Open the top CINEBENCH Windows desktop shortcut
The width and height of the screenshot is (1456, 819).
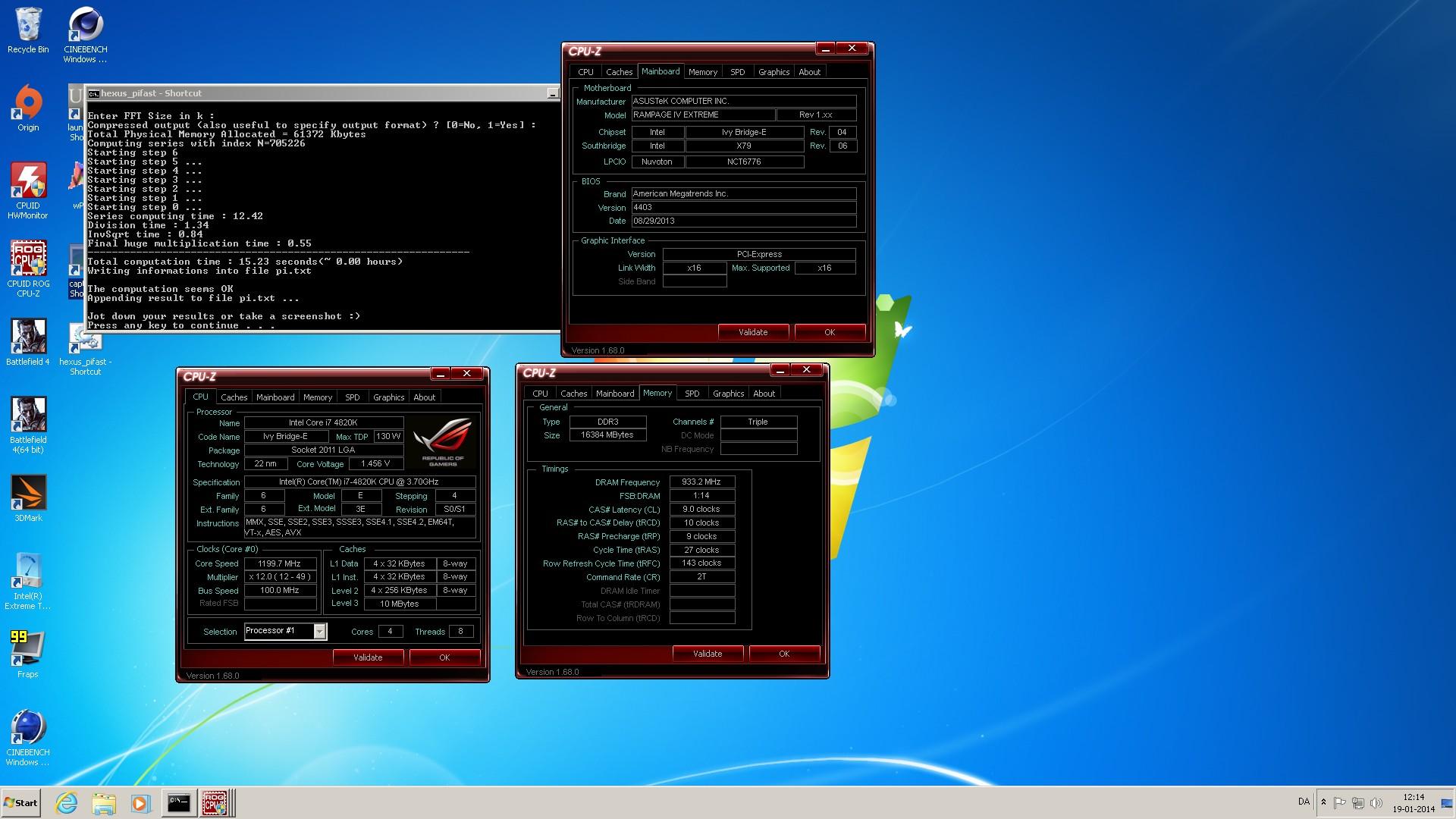point(85,35)
